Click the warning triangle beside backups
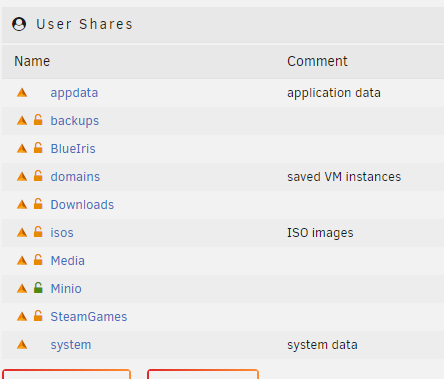Viewport: 444px width, 379px height. pos(22,120)
